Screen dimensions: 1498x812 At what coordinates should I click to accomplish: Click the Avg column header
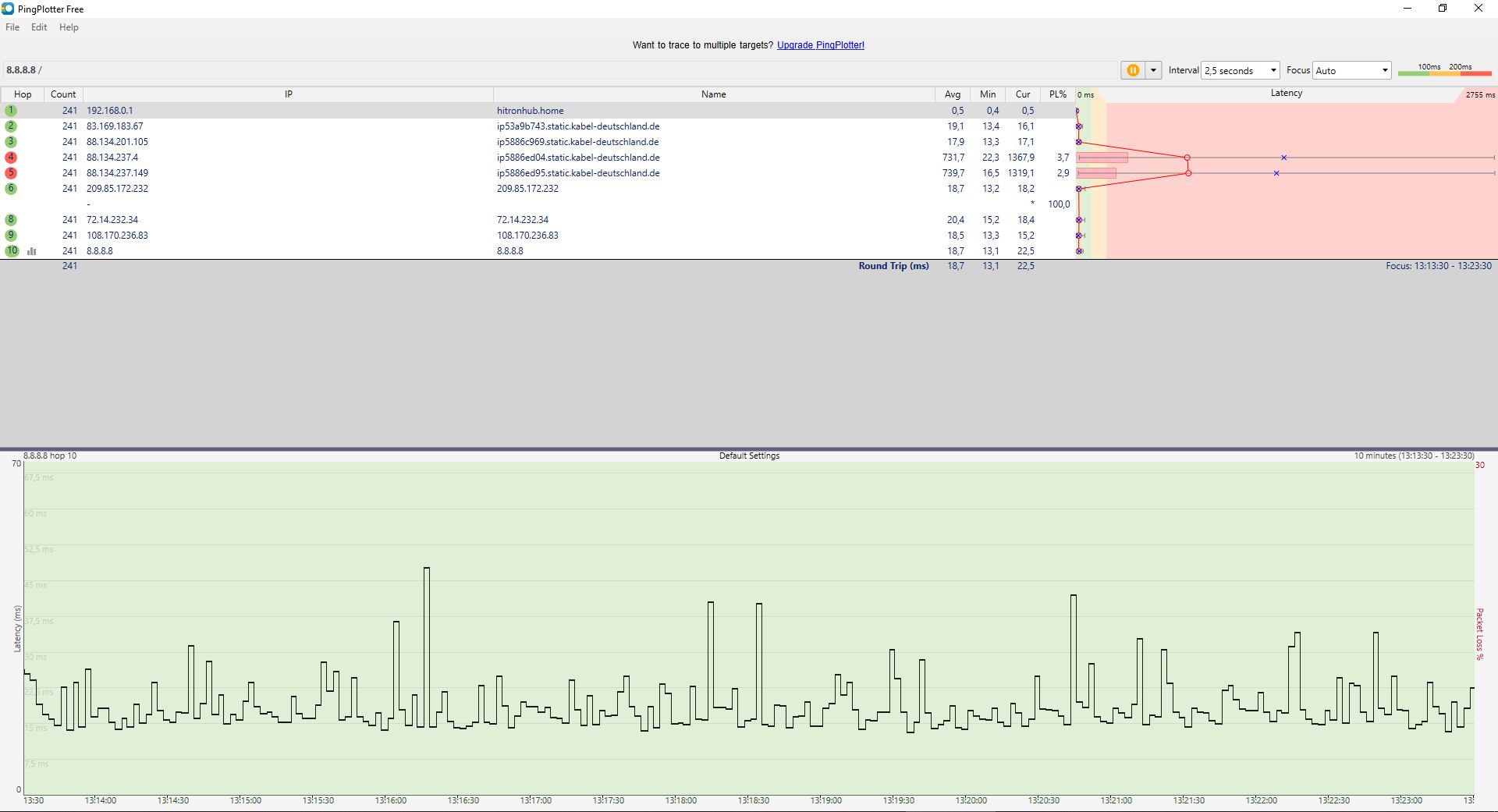953,94
